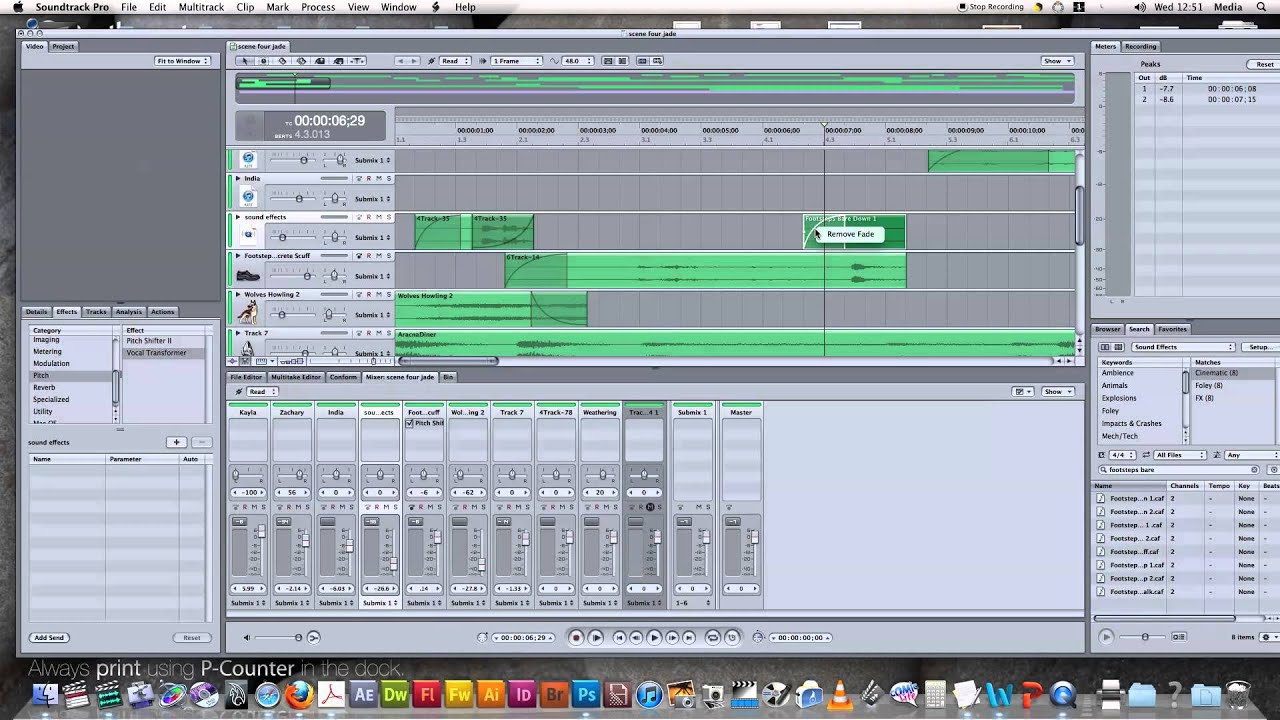Toggle the cycle loop button

713,637
